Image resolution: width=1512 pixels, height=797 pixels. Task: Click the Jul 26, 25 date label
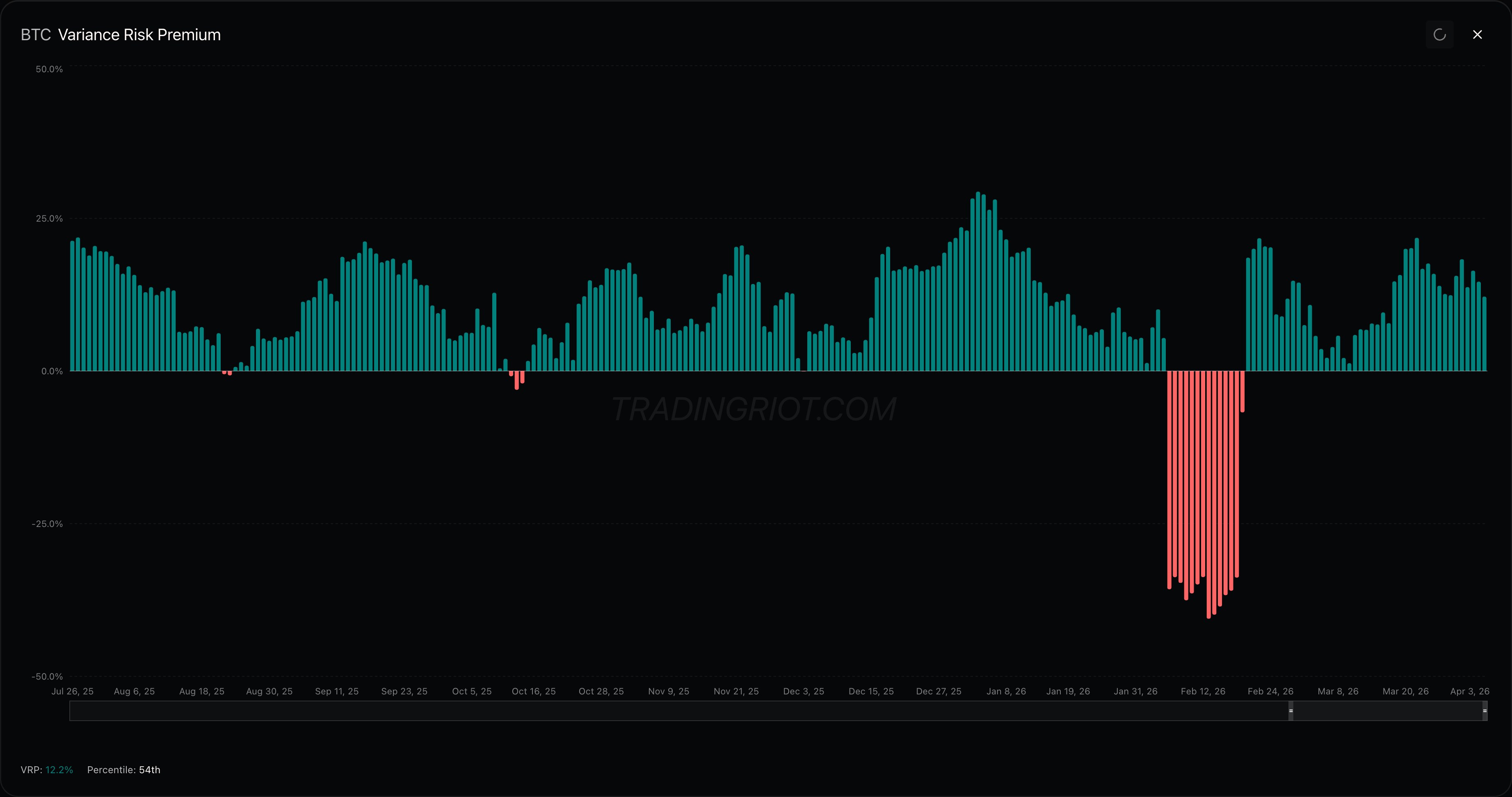72,691
